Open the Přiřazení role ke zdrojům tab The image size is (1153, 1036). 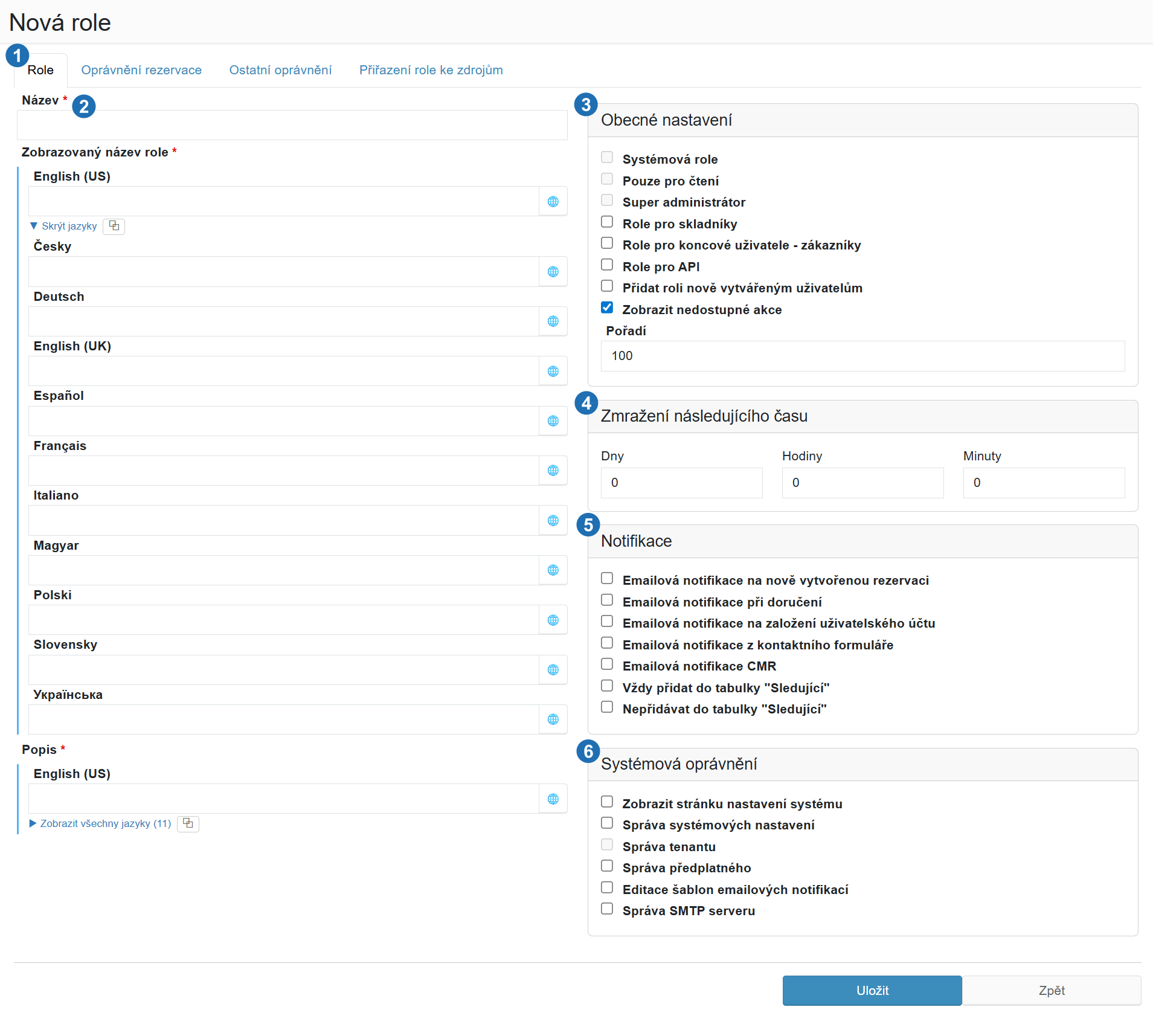[x=431, y=70]
